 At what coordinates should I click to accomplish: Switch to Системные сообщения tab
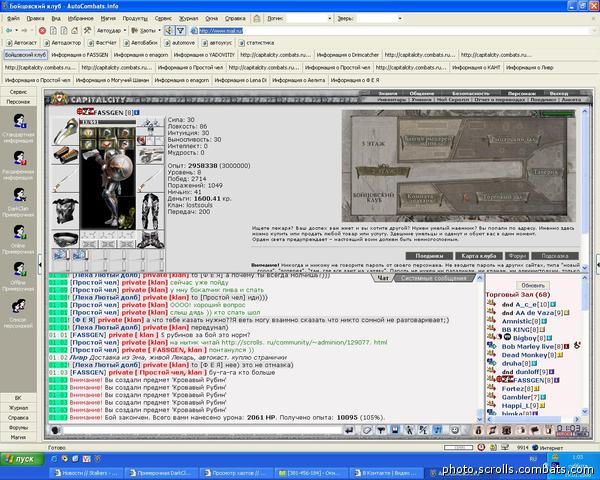[434, 278]
